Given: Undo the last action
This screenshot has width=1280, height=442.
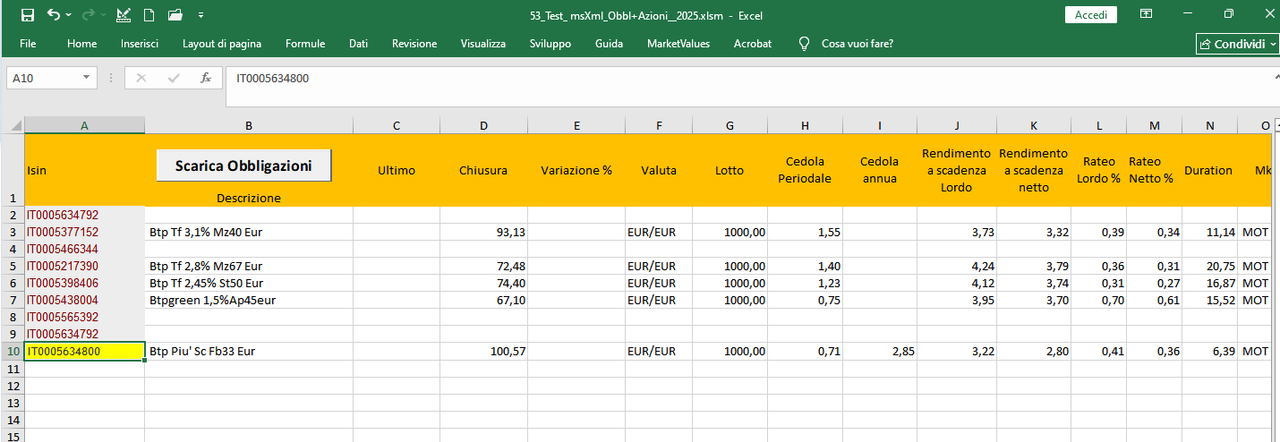Looking at the screenshot, I should pyautogui.click(x=53, y=15).
